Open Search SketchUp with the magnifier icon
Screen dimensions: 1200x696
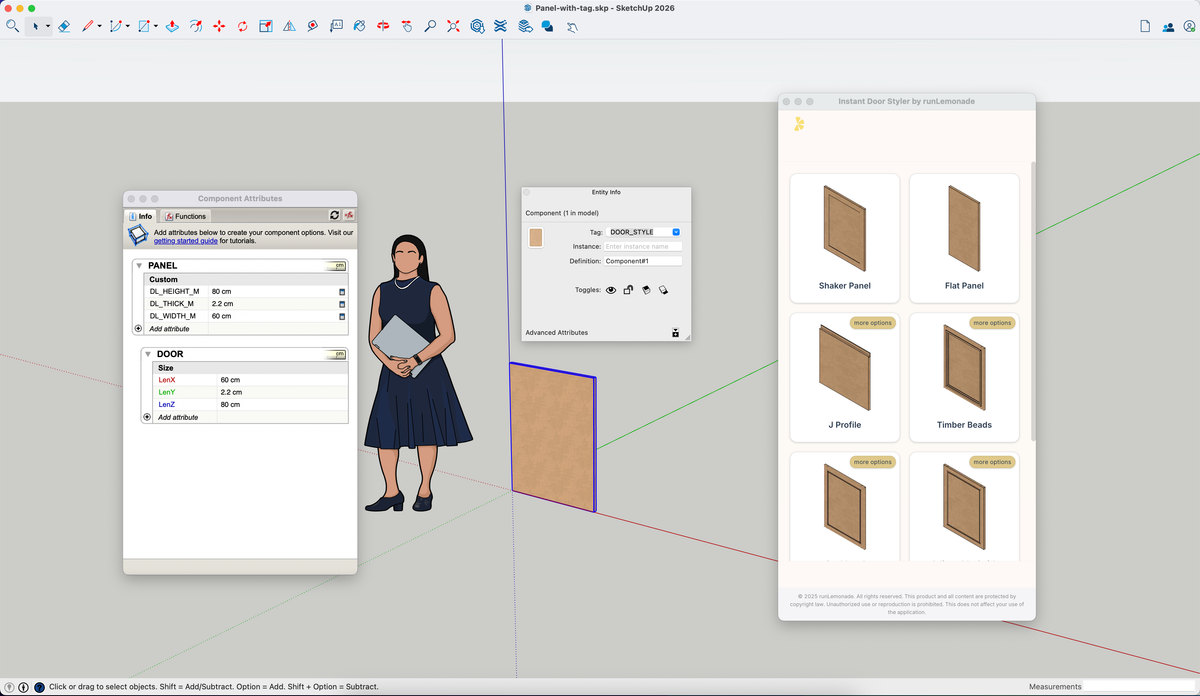[x=13, y=26]
